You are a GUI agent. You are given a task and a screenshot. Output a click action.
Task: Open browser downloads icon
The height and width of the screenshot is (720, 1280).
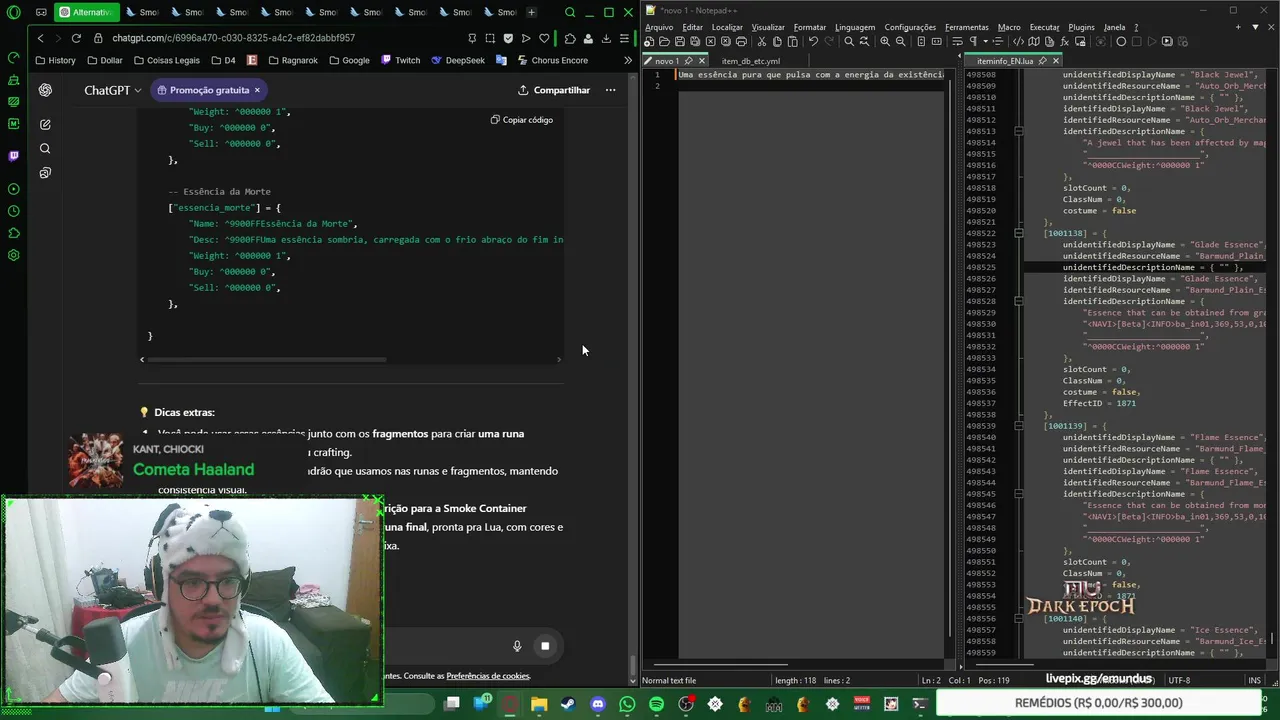pyautogui.click(x=606, y=38)
